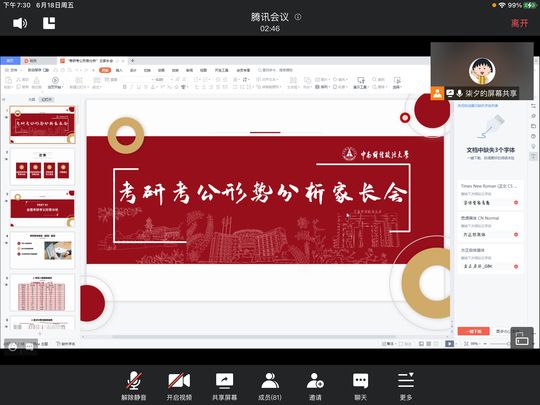This screenshot has width=540, height=405.
Task: Select the highlighted red ribbon tab
Action: (x=105, y=70)
